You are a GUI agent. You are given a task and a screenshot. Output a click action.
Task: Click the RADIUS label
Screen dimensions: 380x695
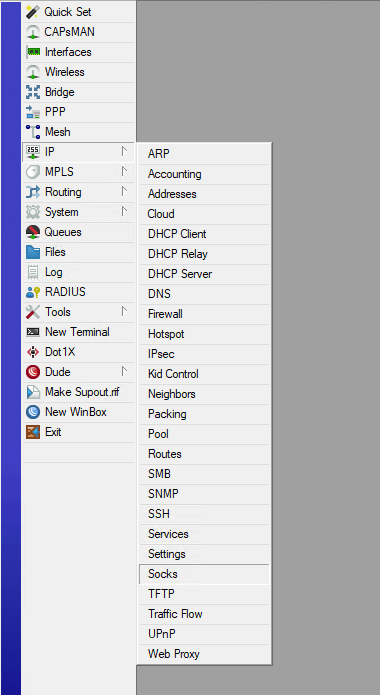(x=65, y=292)
